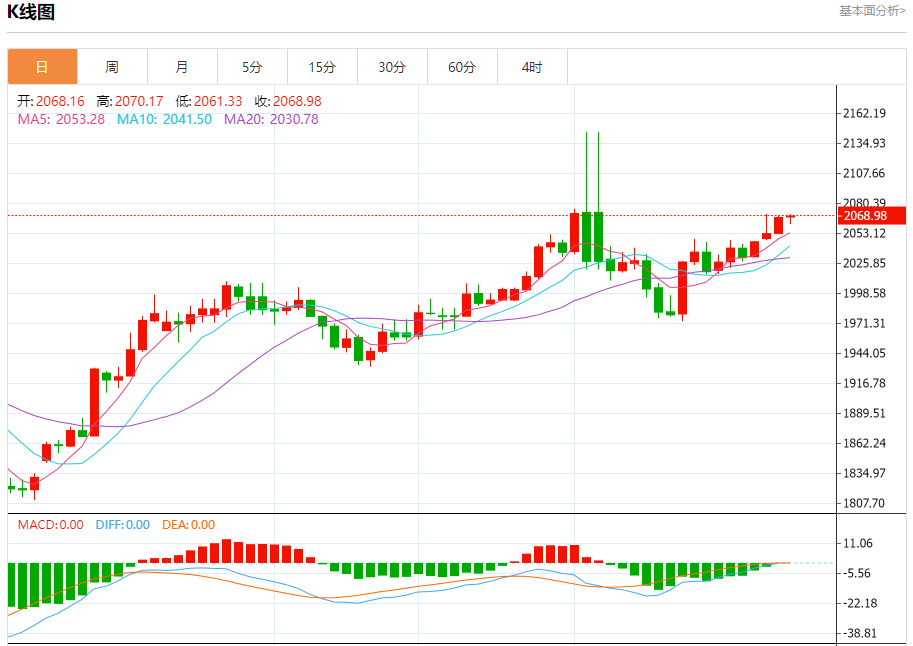Switch to the 4时 chart tab
The image size is (913, 646).
pyautogui.click(x=532, y=67)
